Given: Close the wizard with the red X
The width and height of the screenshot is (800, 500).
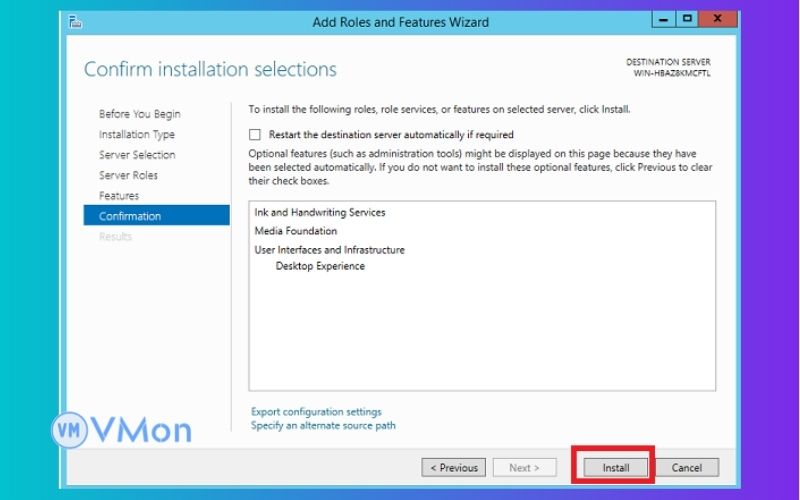Looking at the screenshot, I should (x=717, y=19).
